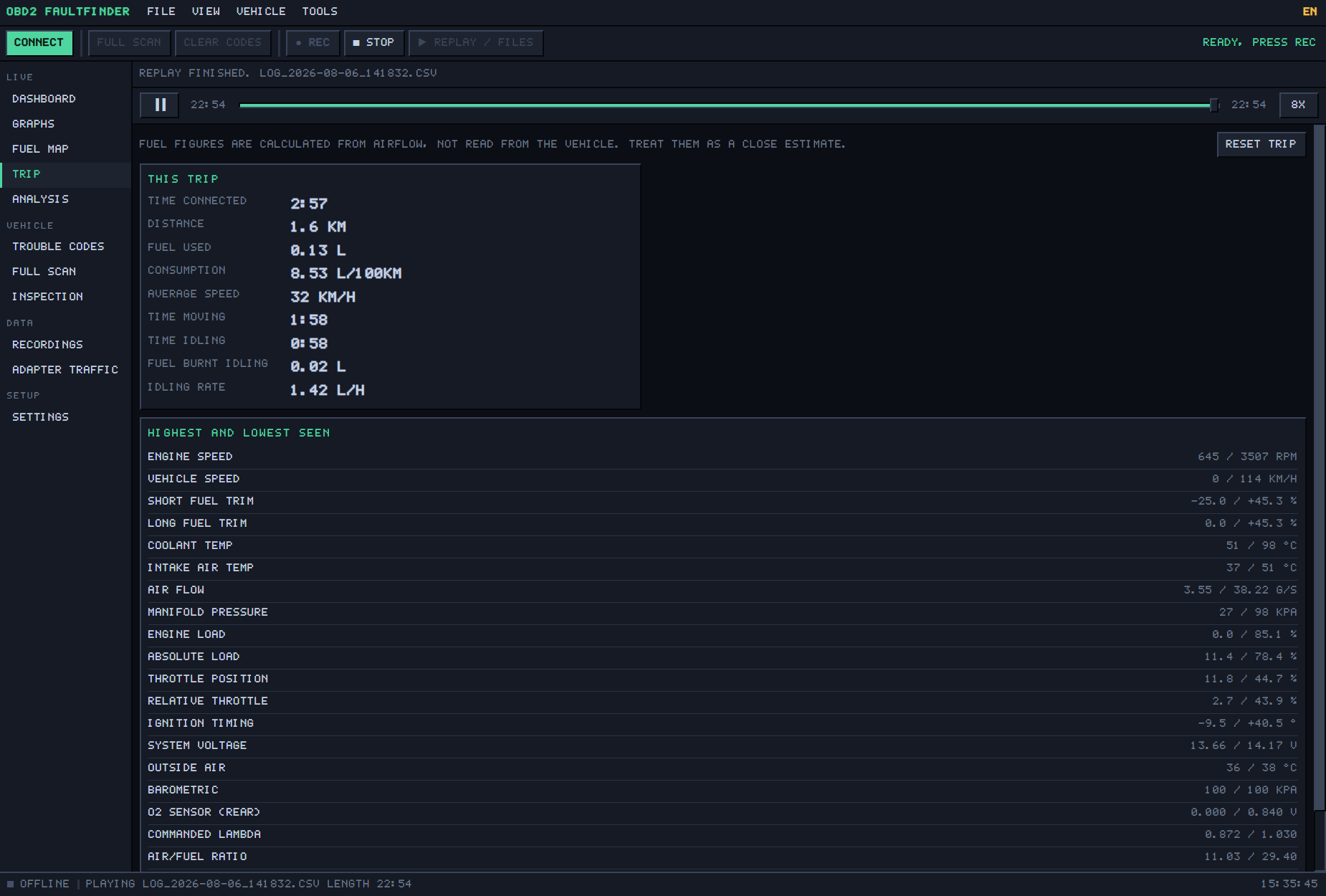Click the Barometric row
The width and height of the screenshot is (1326, 896).
722,790
